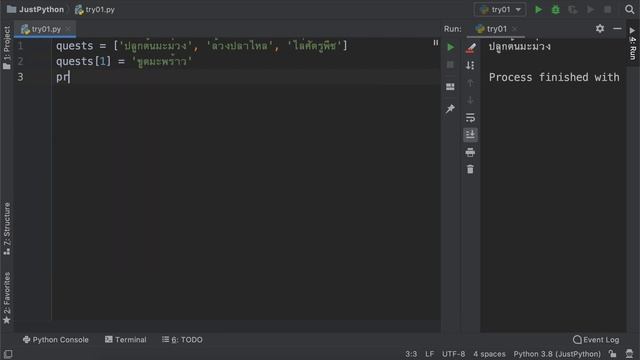Click line number 1 in the gutter
This screenshot has height=360, width=640.
[20, 46]
